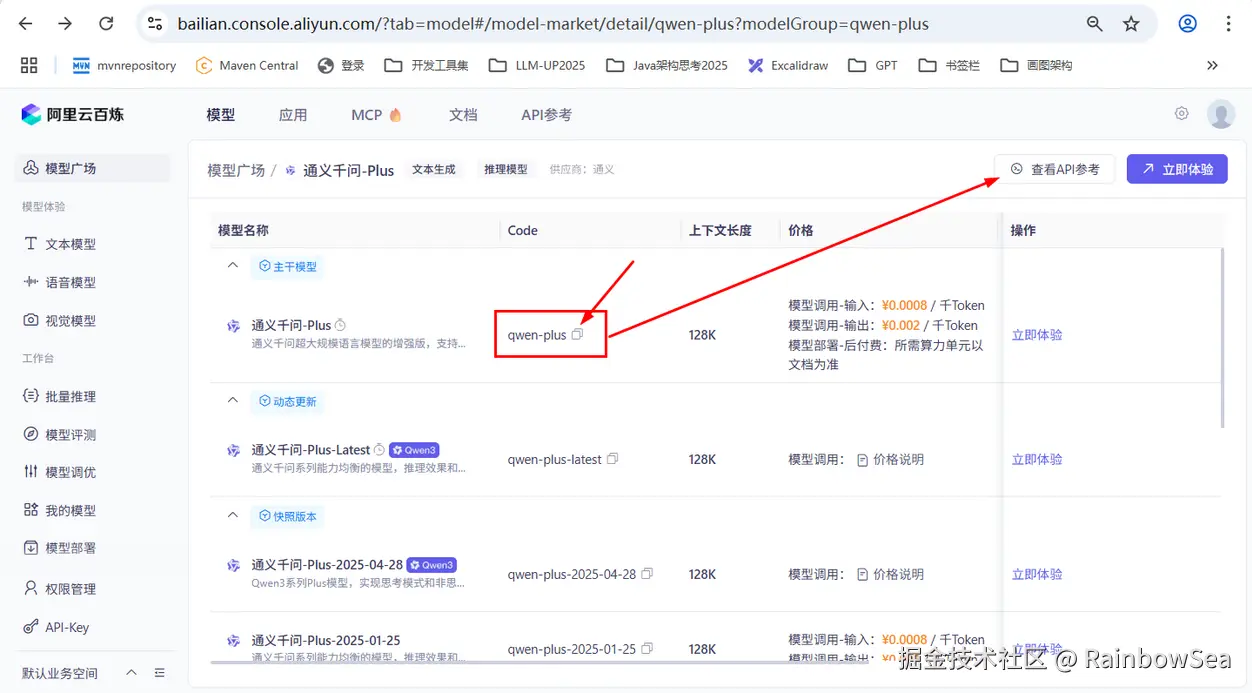The width and height of the screenshot is (1252, 693).
Task: Collapse the 主干模型 group
Action: (x=233, y=266)
